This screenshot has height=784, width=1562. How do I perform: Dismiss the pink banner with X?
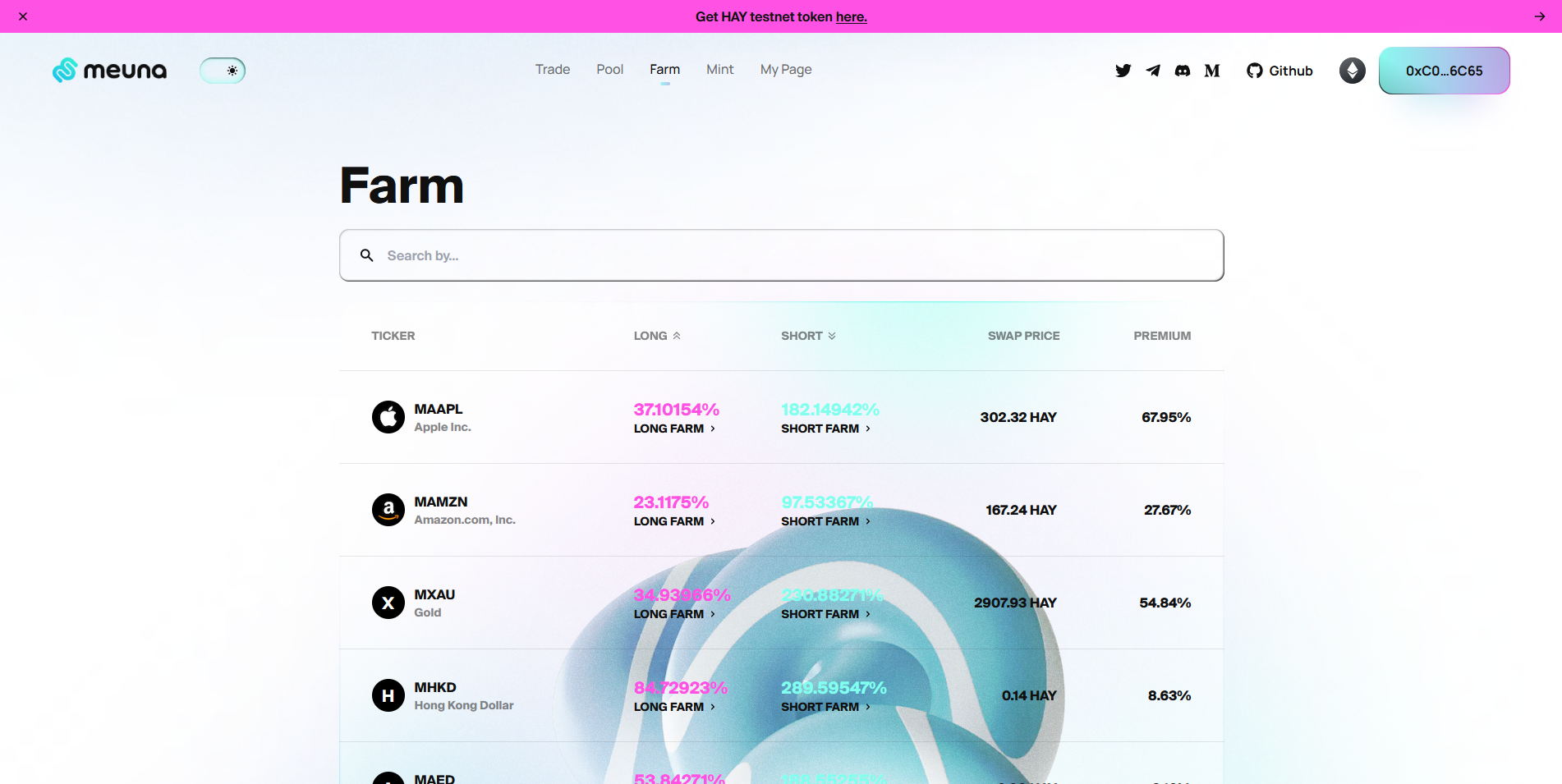23,16
